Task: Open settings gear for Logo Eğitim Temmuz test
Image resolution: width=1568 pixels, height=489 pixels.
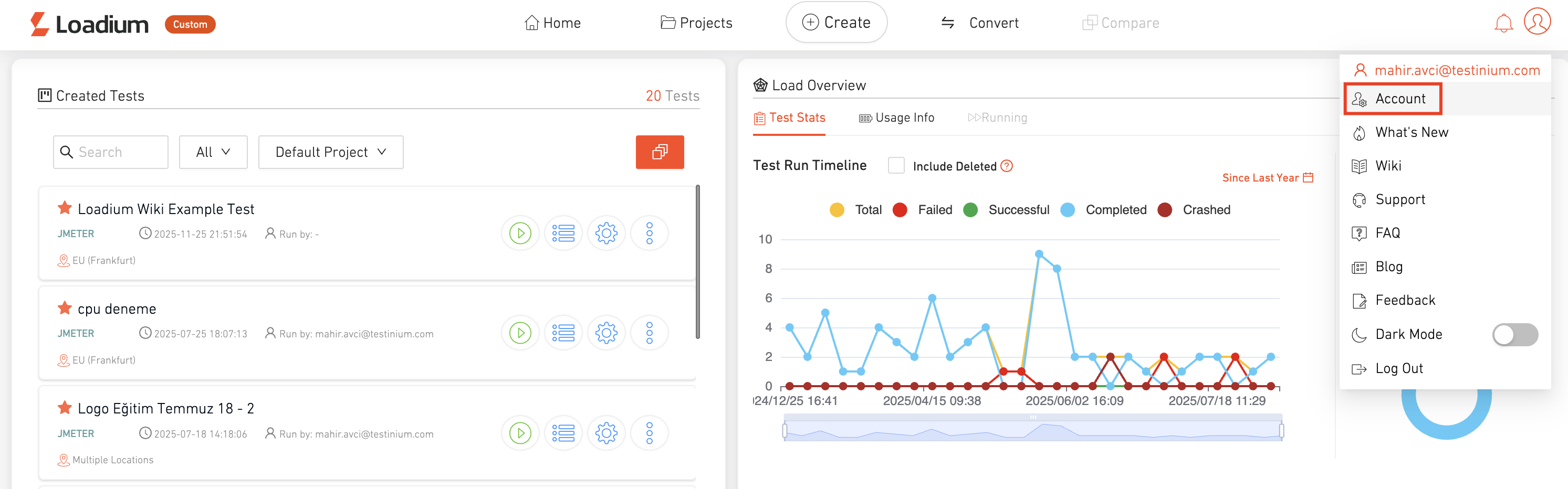Action: click(x=605, y=433)
